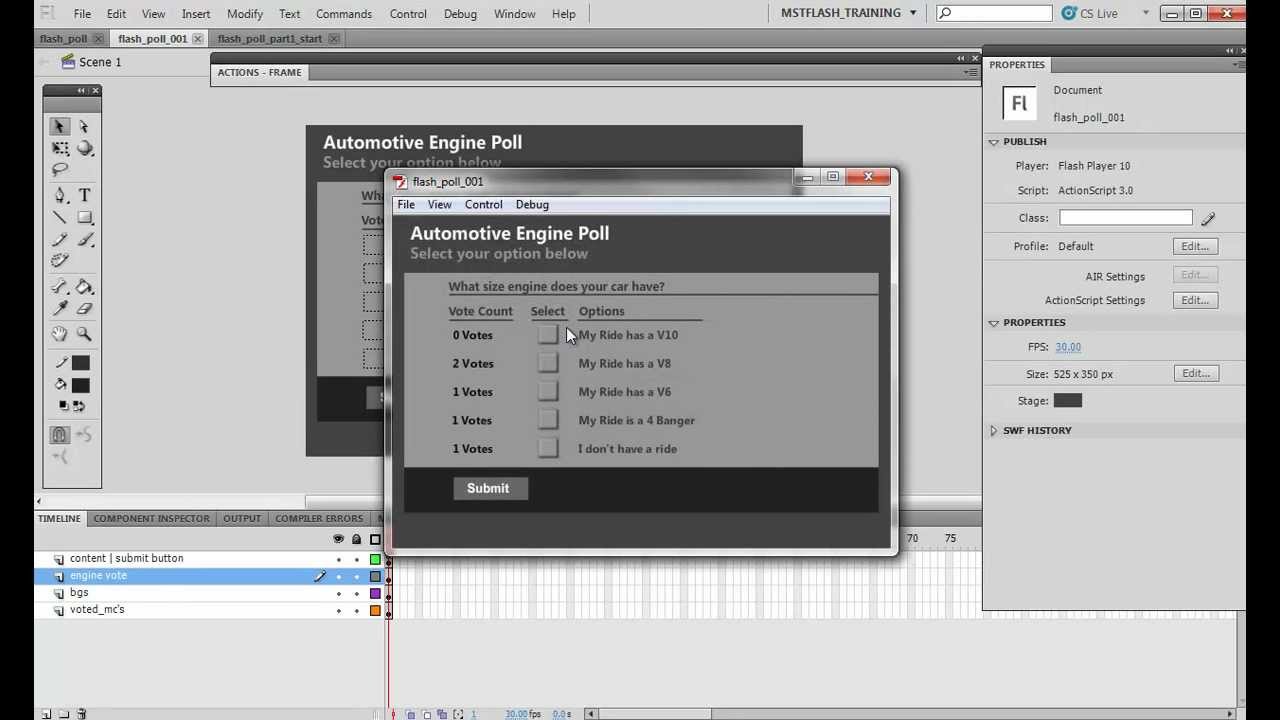Switch to the OUTPUT tab
1280x720 pixels.
point(242,518)
